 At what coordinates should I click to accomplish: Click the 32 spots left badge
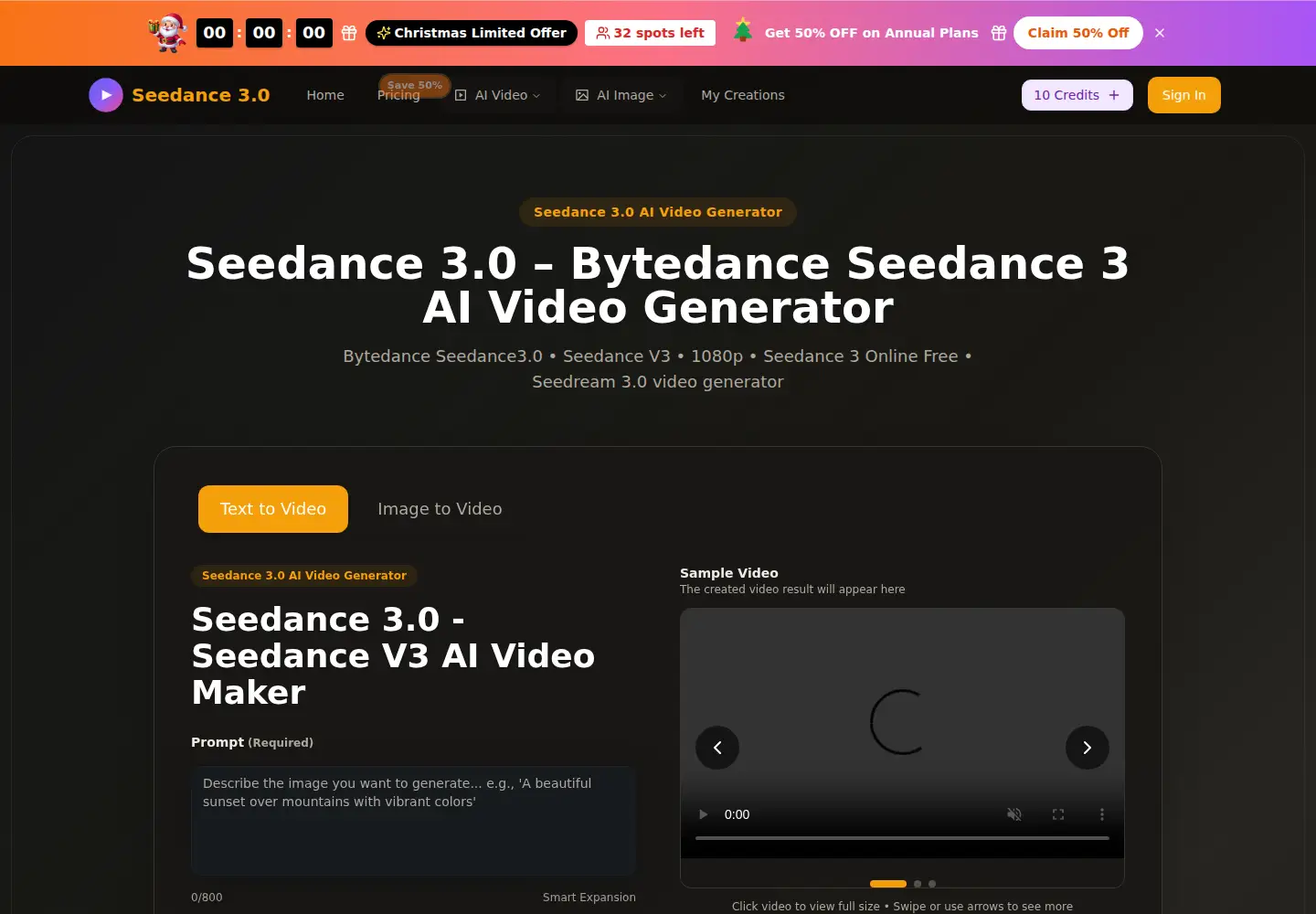tap(650, 33)
